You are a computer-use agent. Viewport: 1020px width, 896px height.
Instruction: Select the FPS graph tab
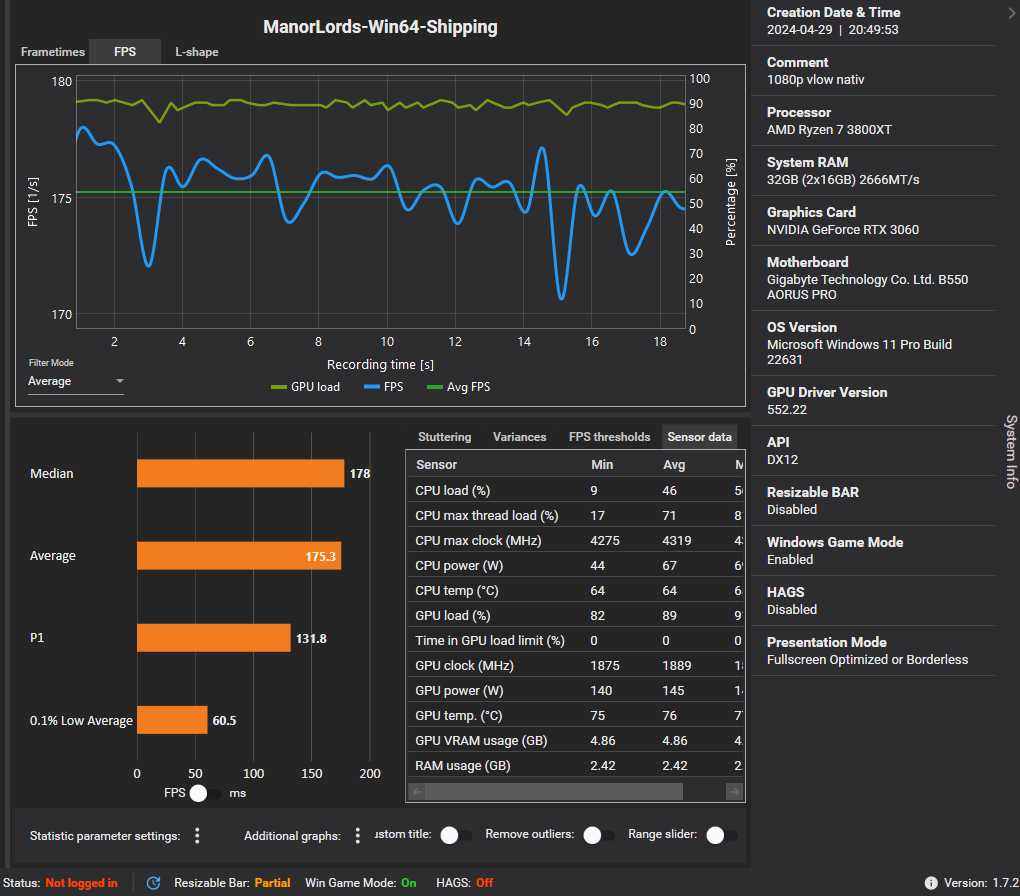[x=125, y=52]
